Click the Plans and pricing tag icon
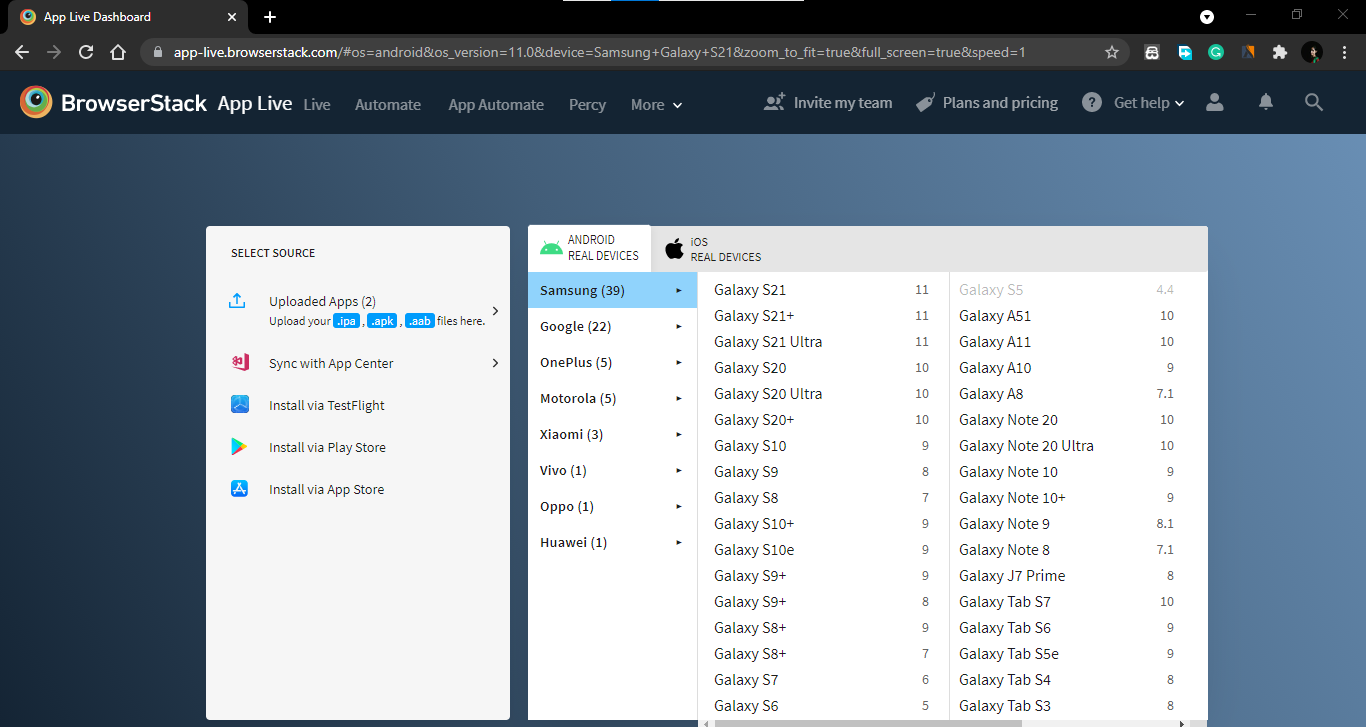The image size is (1366, 727). coord(925,102)
